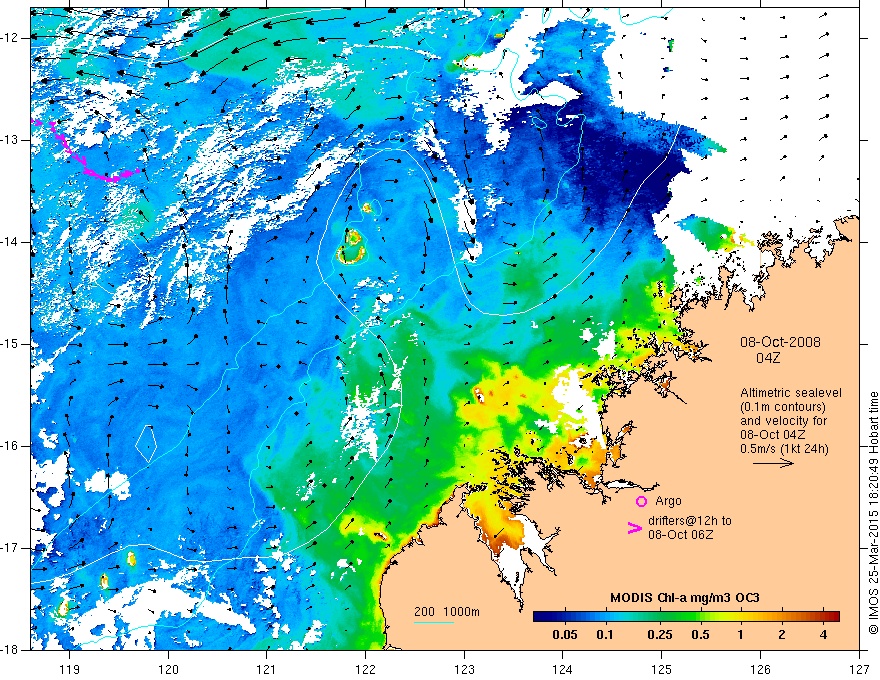Click the 'and velocity for' caption line

click(783, 420)
